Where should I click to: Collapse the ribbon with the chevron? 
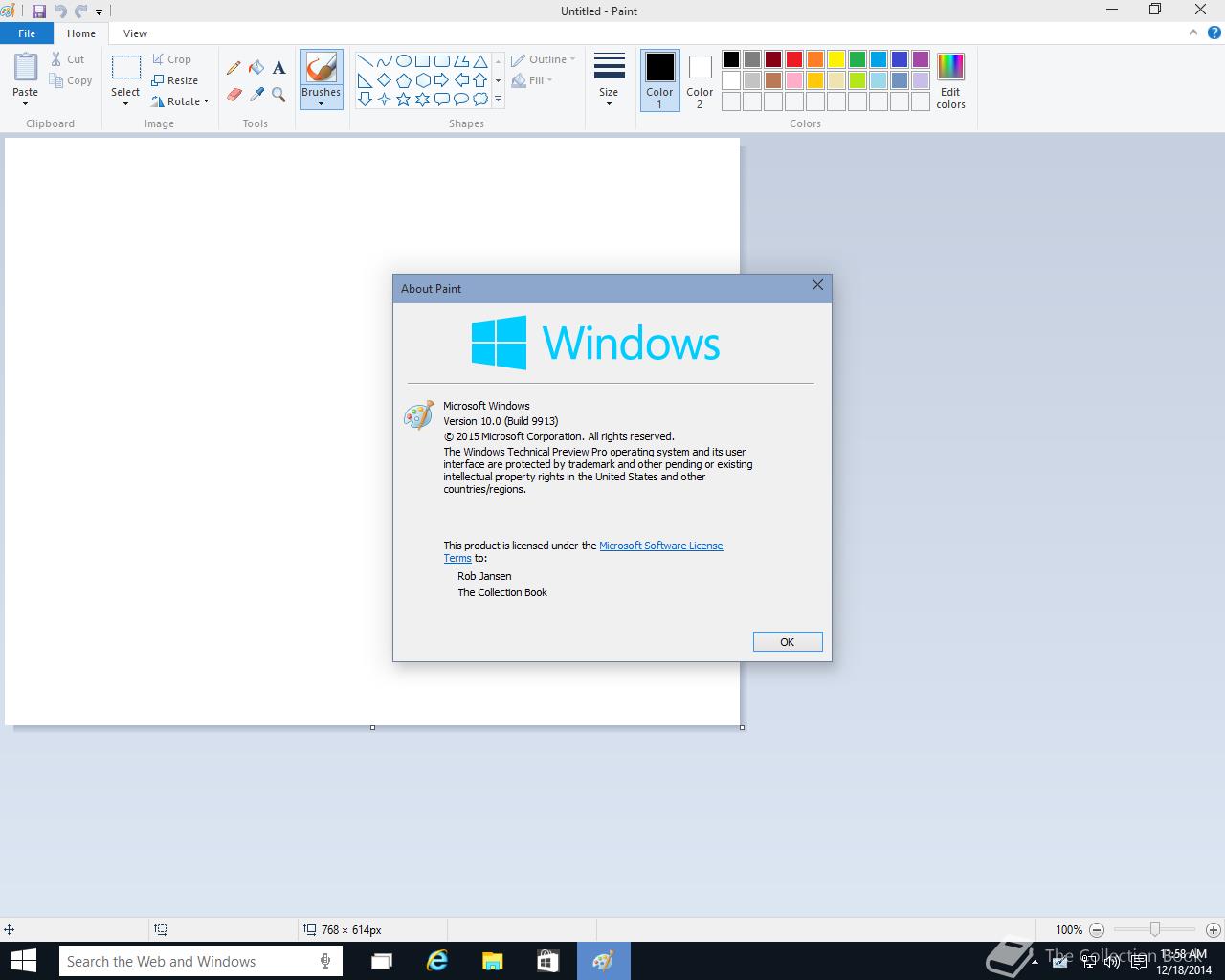point(1193,33)
